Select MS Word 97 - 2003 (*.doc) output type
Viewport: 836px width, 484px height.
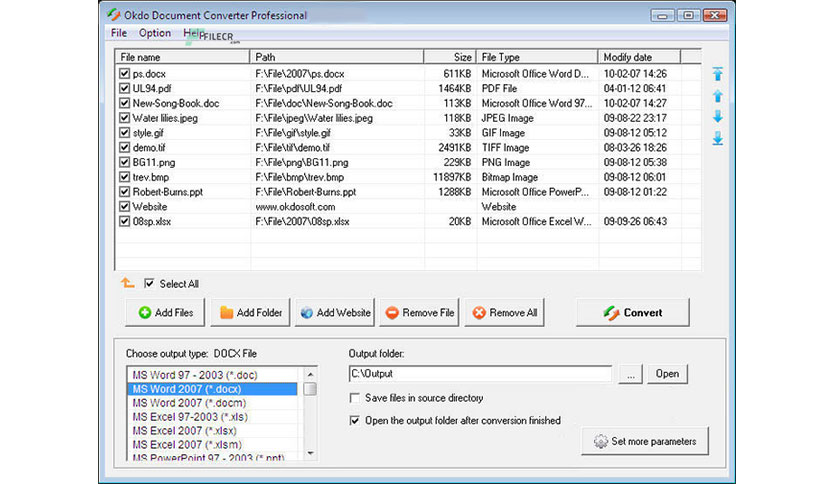point(212,375)
